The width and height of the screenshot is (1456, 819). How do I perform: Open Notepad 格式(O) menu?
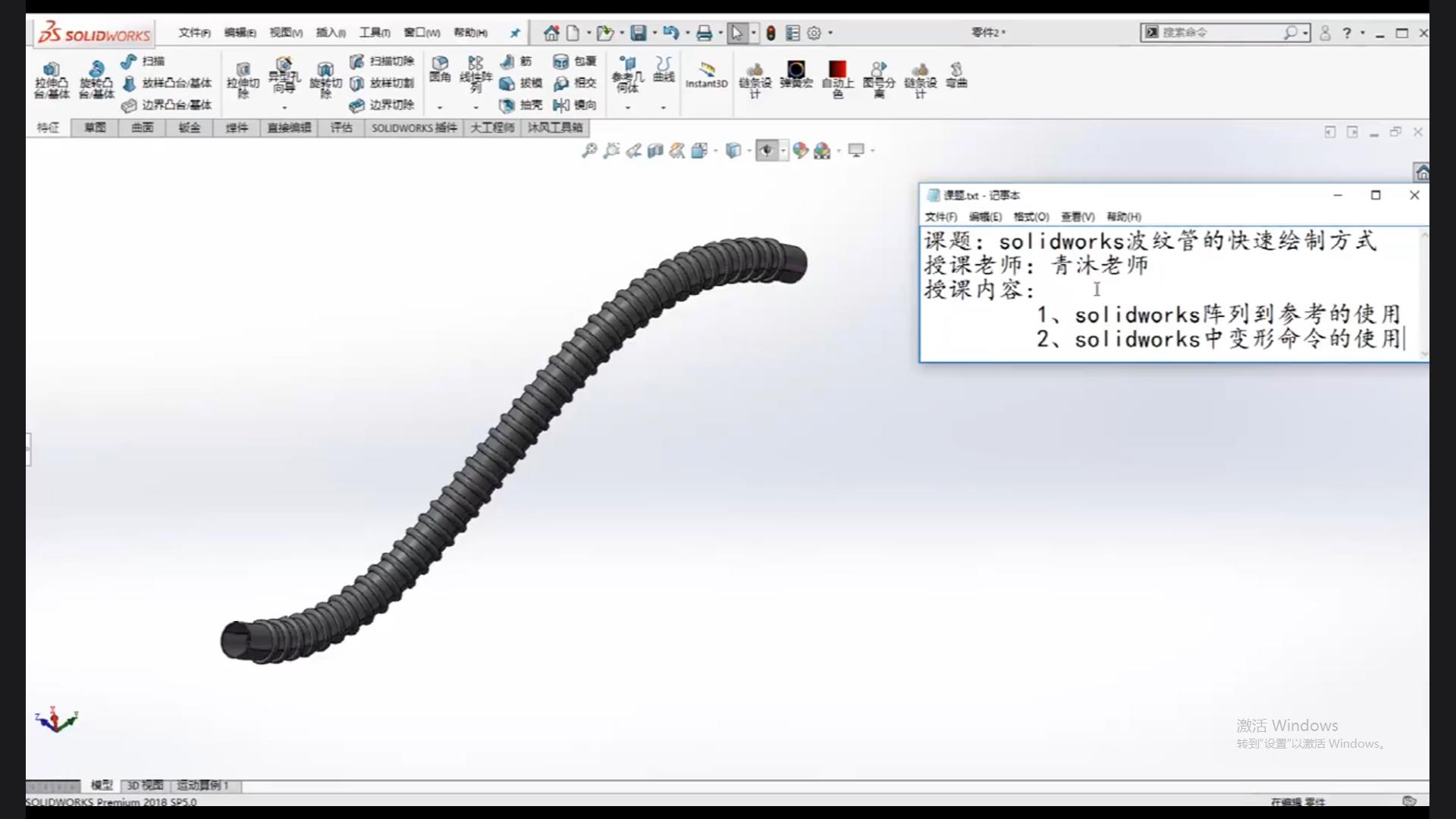click(1031, 217)
